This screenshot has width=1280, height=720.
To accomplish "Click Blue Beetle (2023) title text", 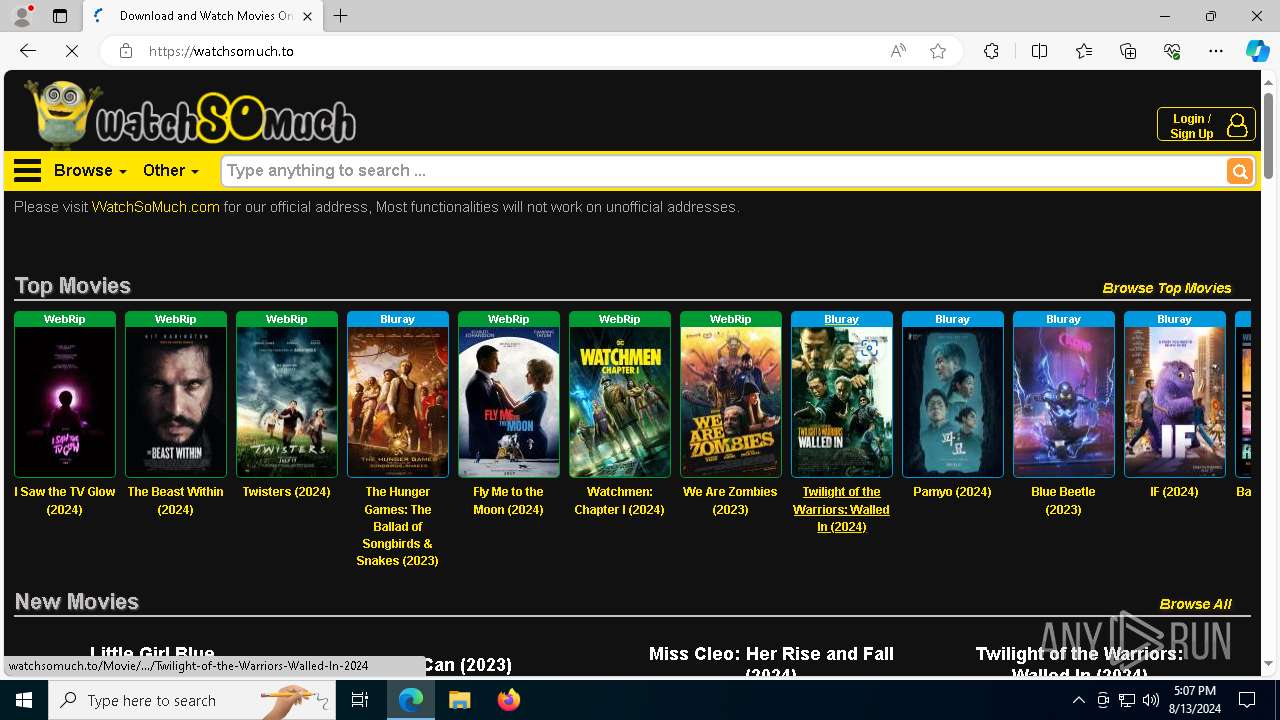I will 1063,500.
